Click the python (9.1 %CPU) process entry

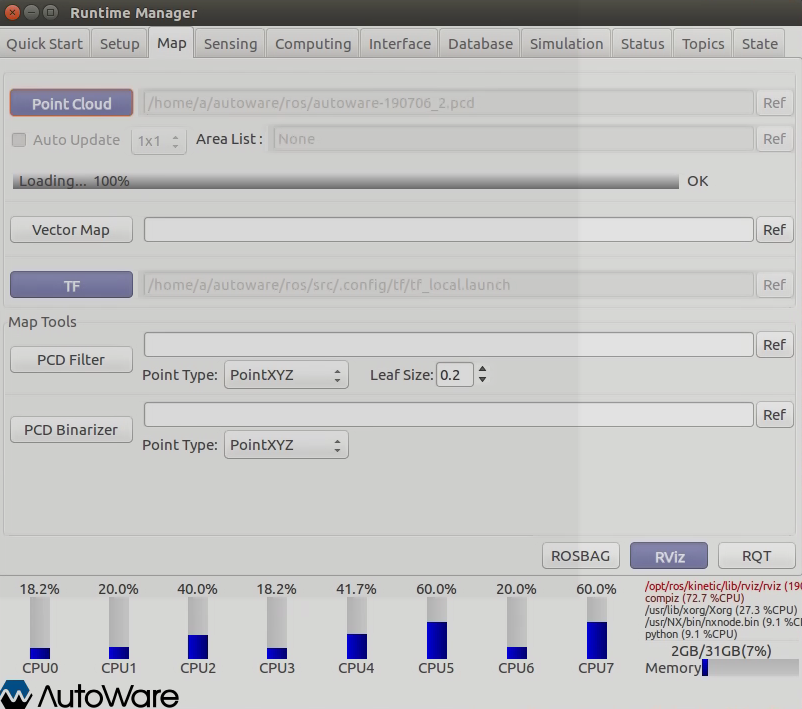coord(691,634)
